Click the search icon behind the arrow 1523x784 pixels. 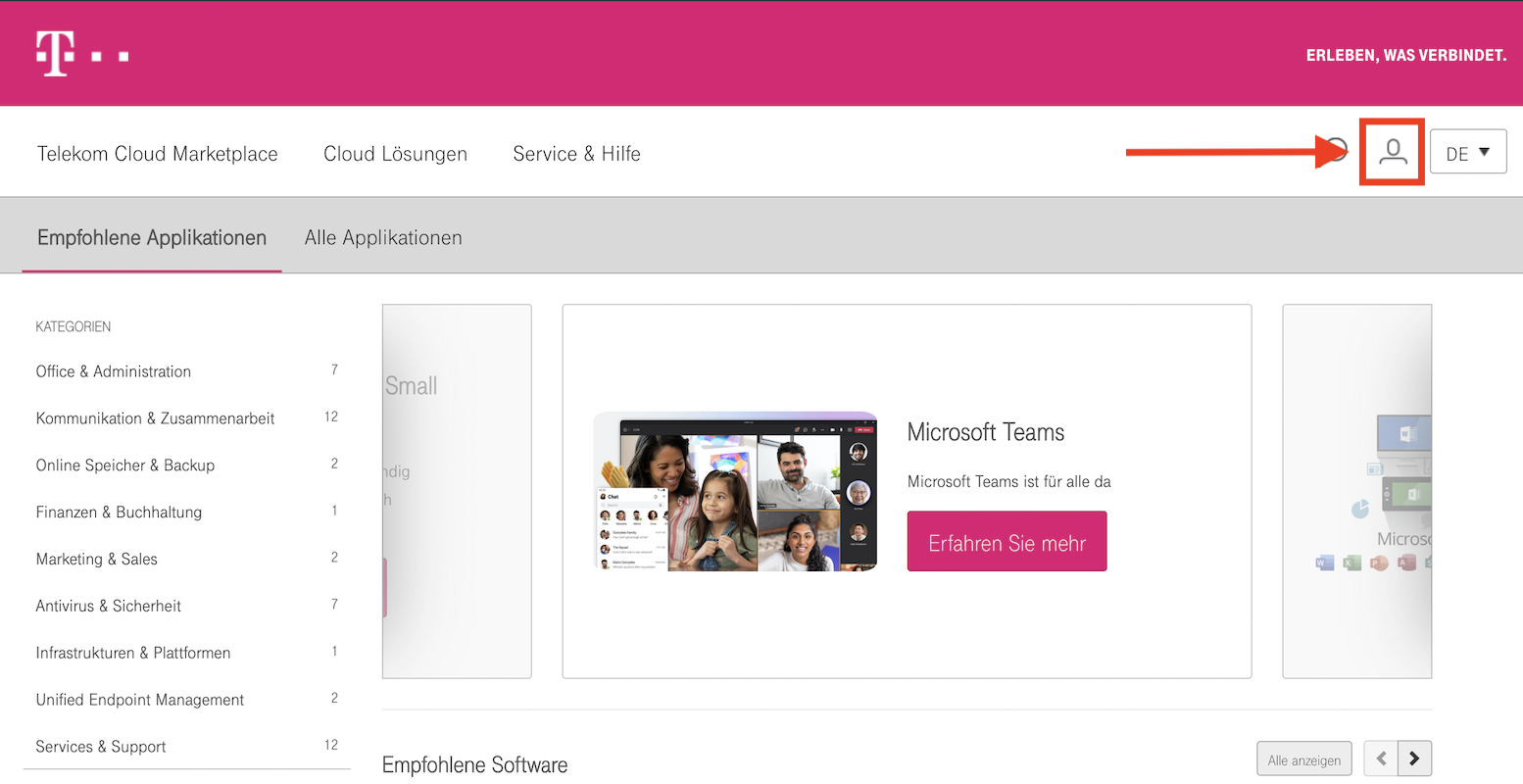tap(1339, 150)
